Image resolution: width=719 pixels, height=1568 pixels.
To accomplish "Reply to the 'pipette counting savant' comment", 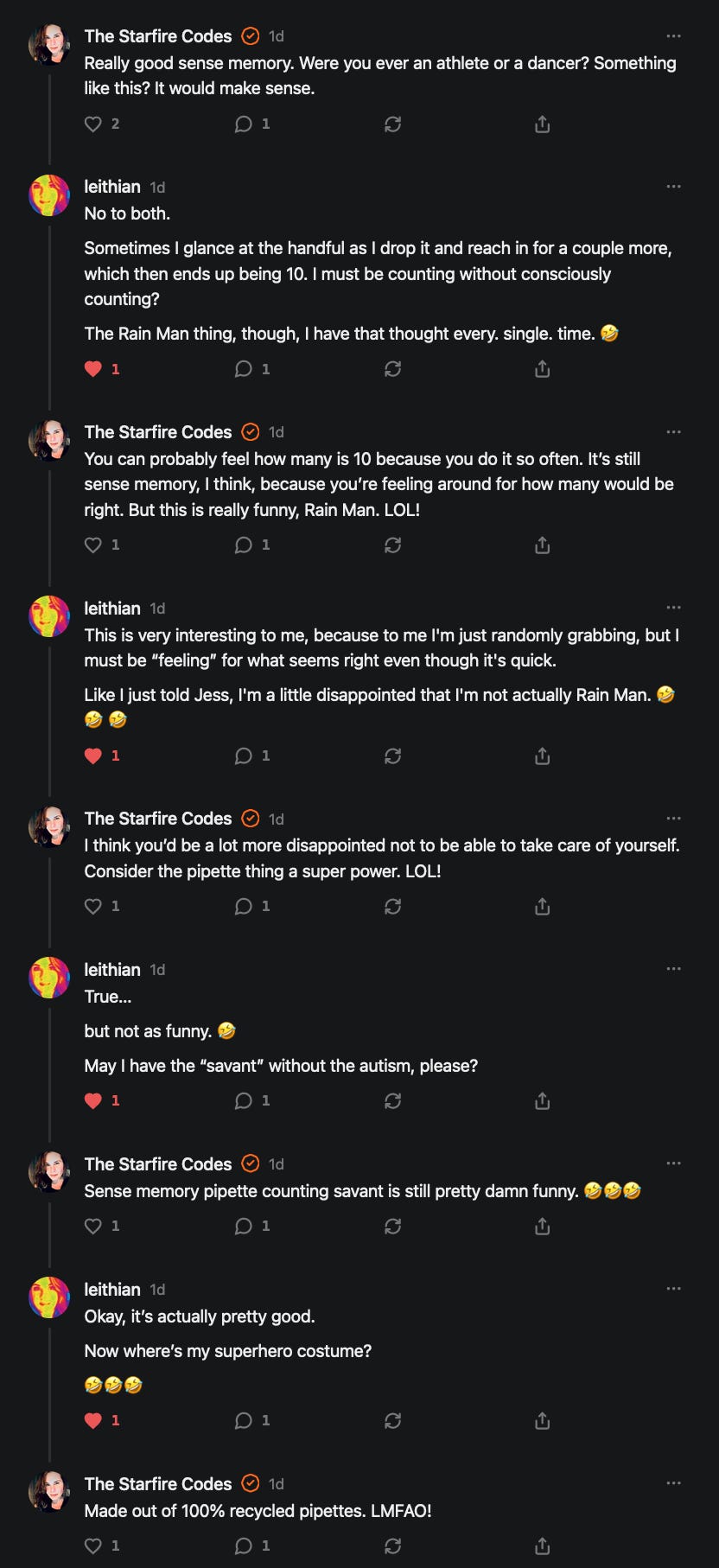I will (x=244, y=1227).
